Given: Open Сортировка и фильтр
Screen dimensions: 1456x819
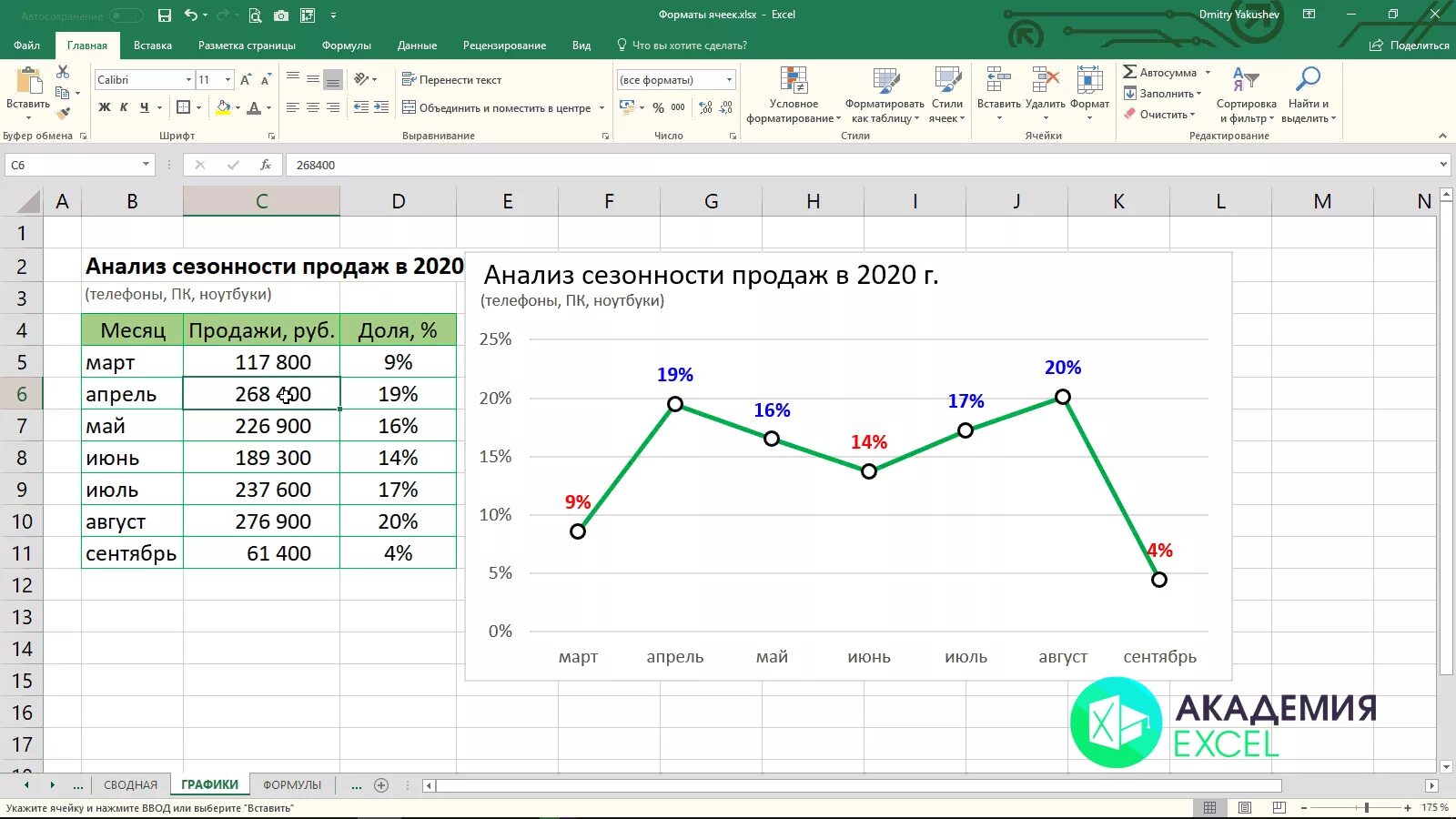Looking at the screenshot, I should click(1246, 95).
